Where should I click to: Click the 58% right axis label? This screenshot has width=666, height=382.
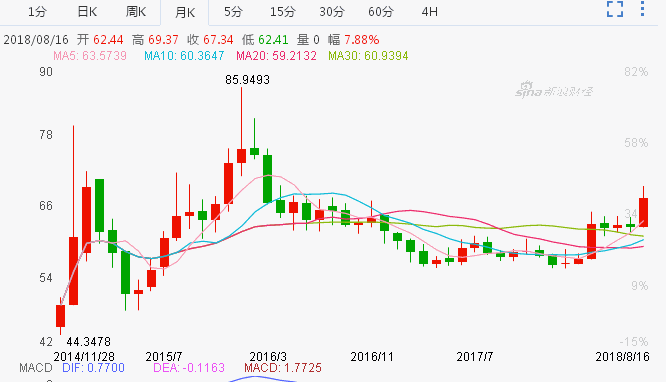click(636, 143)
